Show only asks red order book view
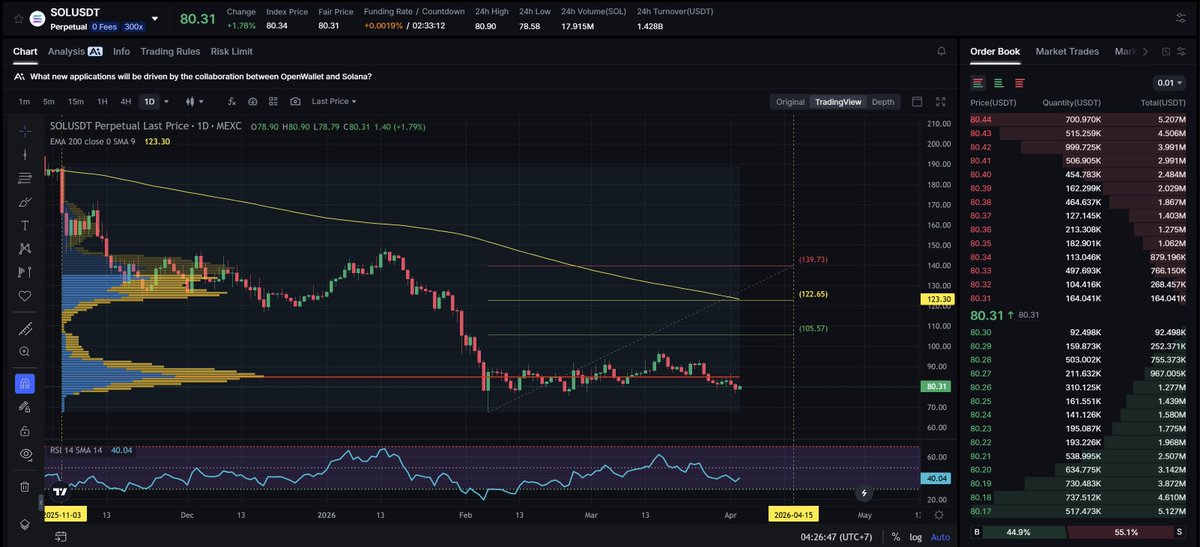The width and height of the screenshot is (1200, 547). click(1019, 83)
